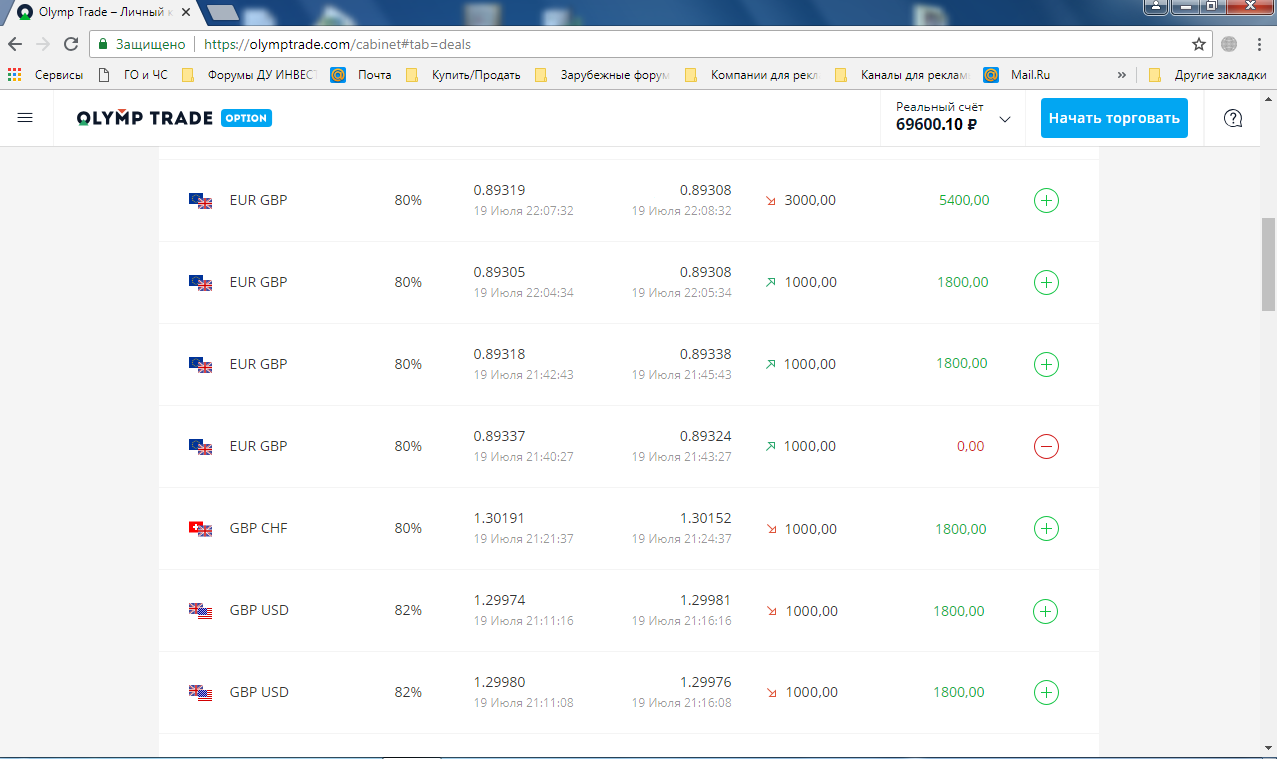Image resolution: width=1277 pixels, height=759 pixels.
Task: Open a new browser tab
Action: (223, 12)
